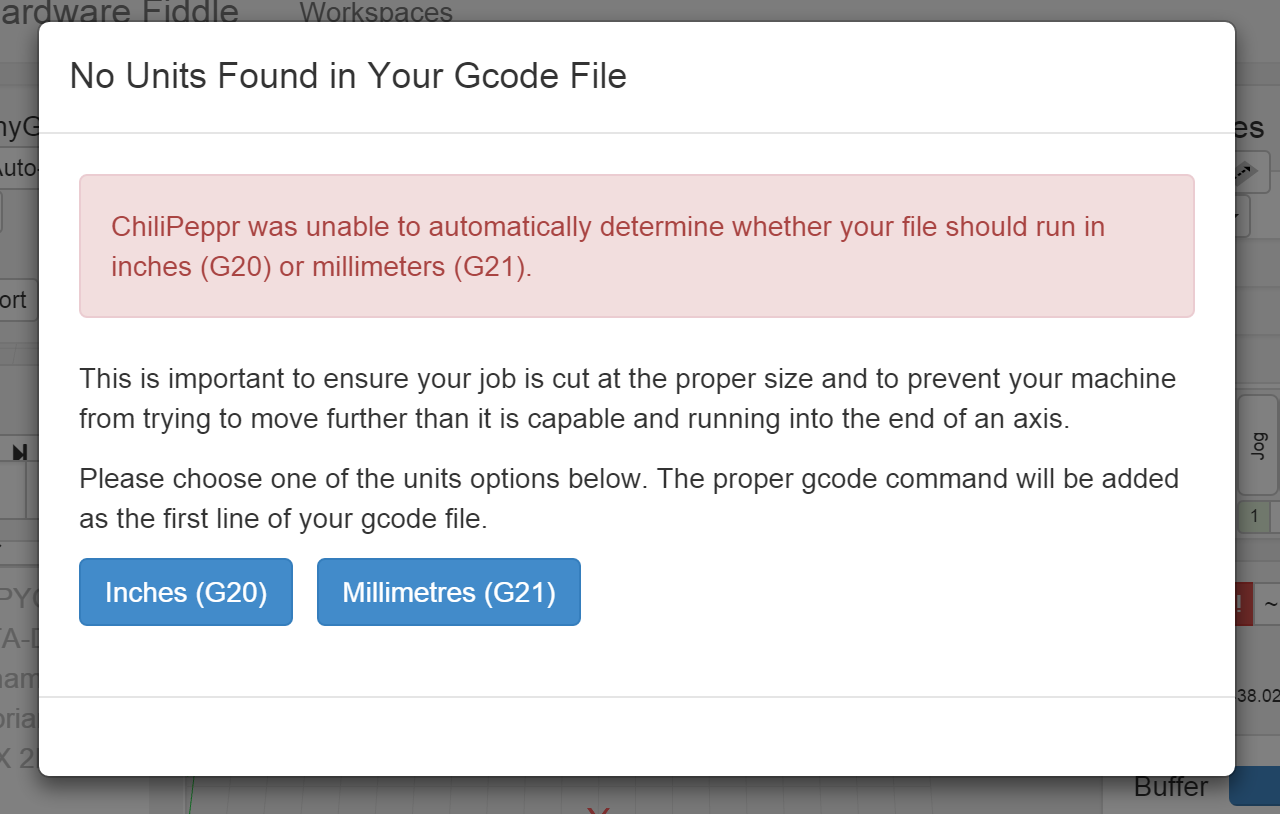Image resolution: width=1280 pixels, height=814 pixels.
Task: Expand the dropdown below the ruler icon
Action: [x=1243, y=214]
